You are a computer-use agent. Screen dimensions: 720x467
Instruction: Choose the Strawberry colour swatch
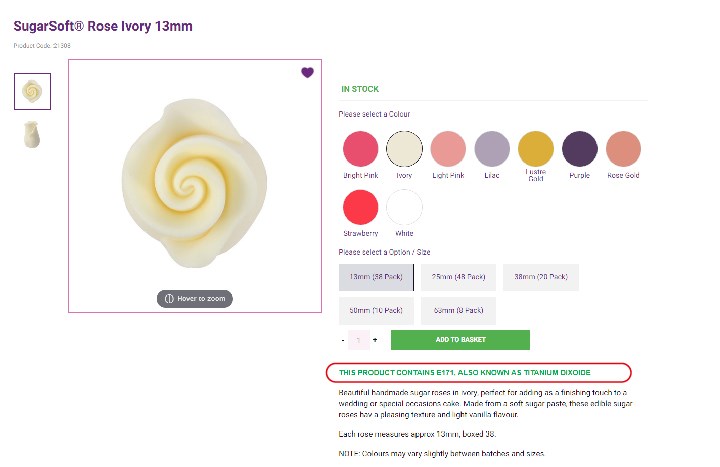tap(360, 208)
